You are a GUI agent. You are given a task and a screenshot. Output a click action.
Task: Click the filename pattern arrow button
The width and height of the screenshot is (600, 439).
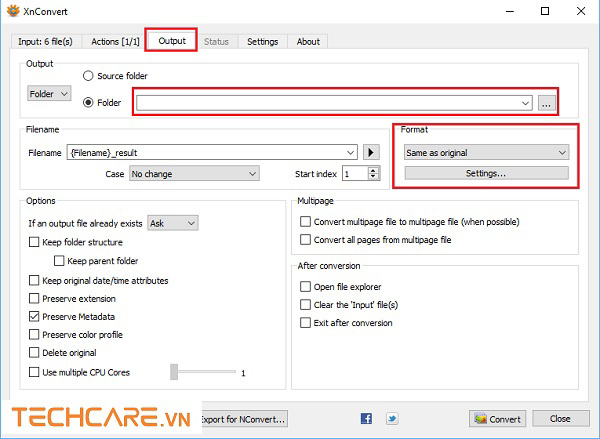click(371, 152)
